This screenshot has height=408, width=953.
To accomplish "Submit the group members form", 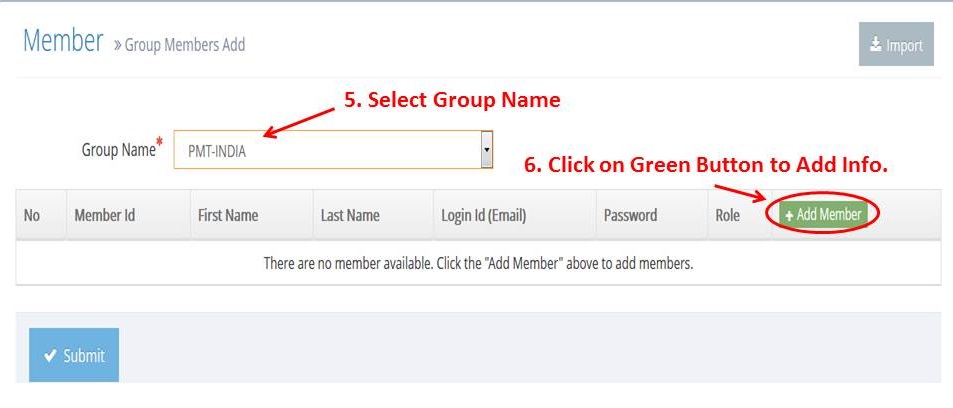I will 74,355.
